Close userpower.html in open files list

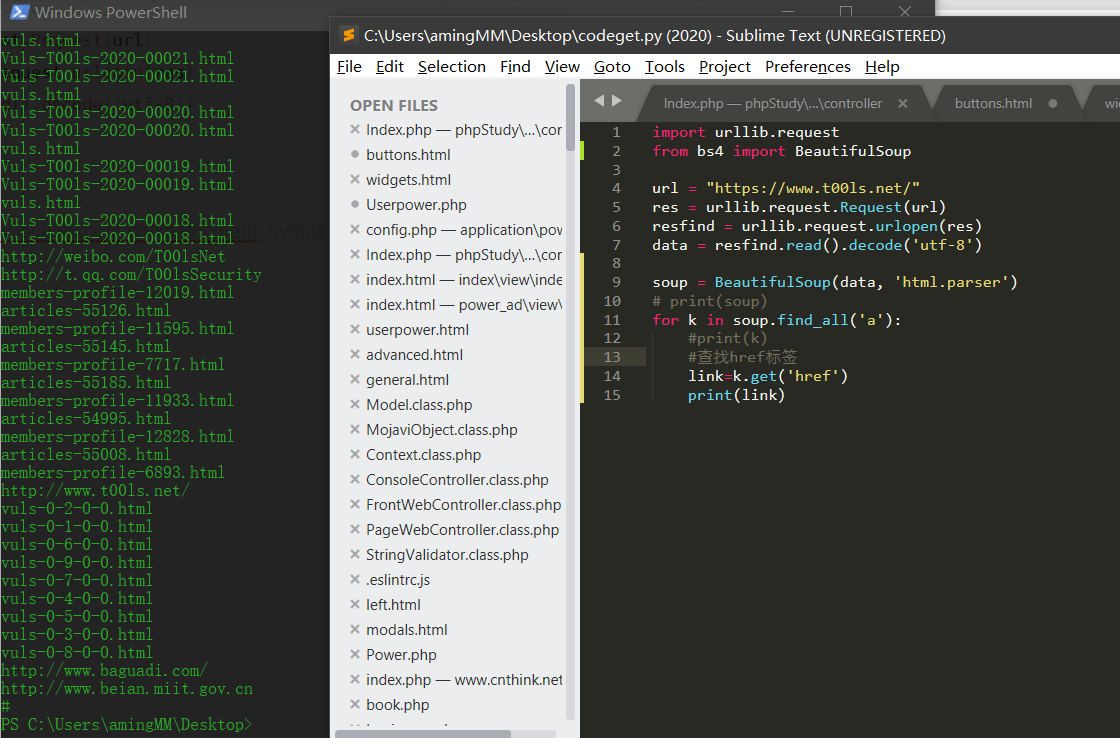[x=355, y=329]
